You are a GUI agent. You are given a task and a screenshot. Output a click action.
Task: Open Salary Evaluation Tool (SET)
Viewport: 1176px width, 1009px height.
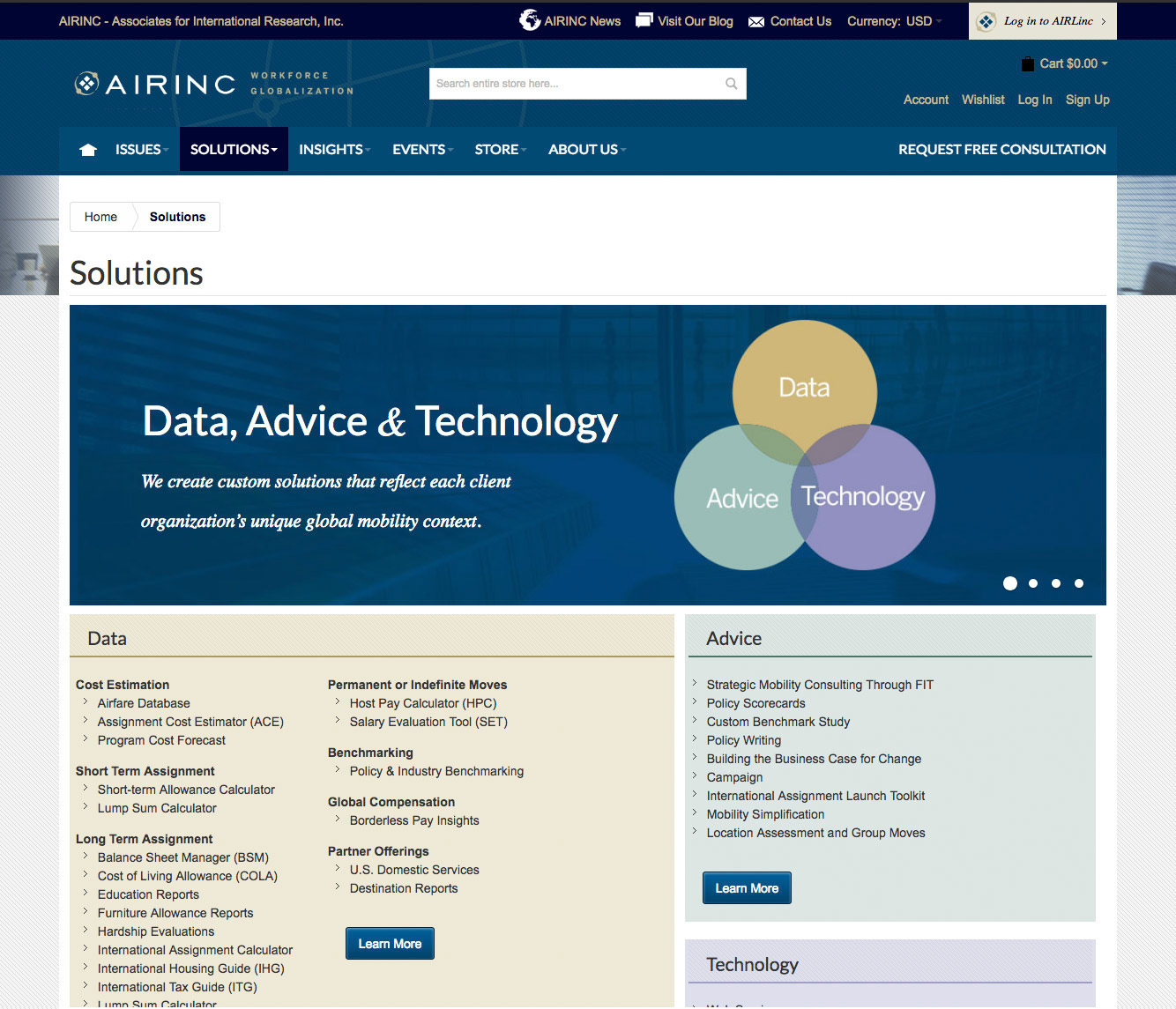[428, 722]
